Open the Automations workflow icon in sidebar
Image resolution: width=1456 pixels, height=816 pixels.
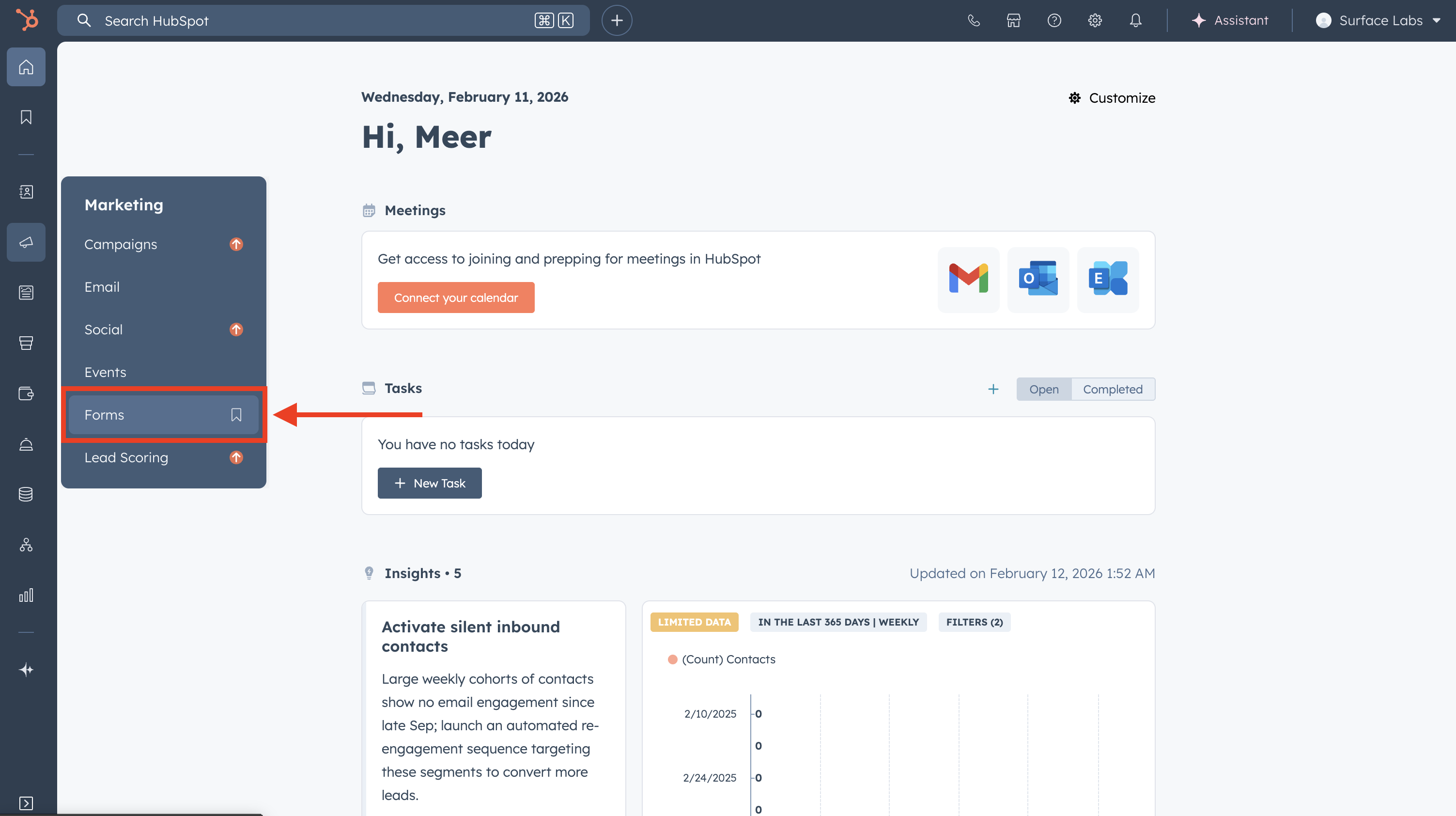[26, 545]
